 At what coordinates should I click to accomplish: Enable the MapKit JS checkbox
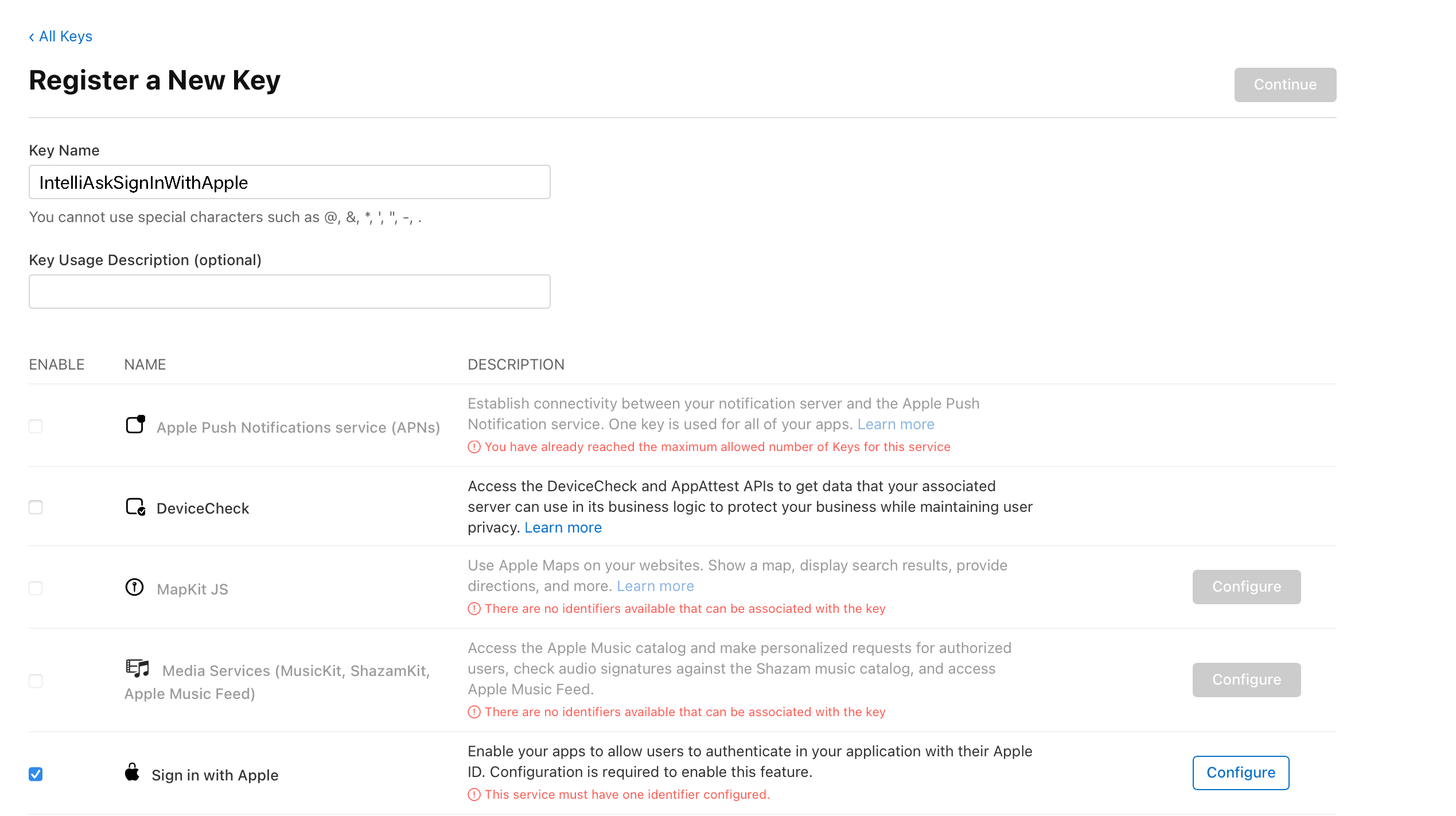coord(36,588)
